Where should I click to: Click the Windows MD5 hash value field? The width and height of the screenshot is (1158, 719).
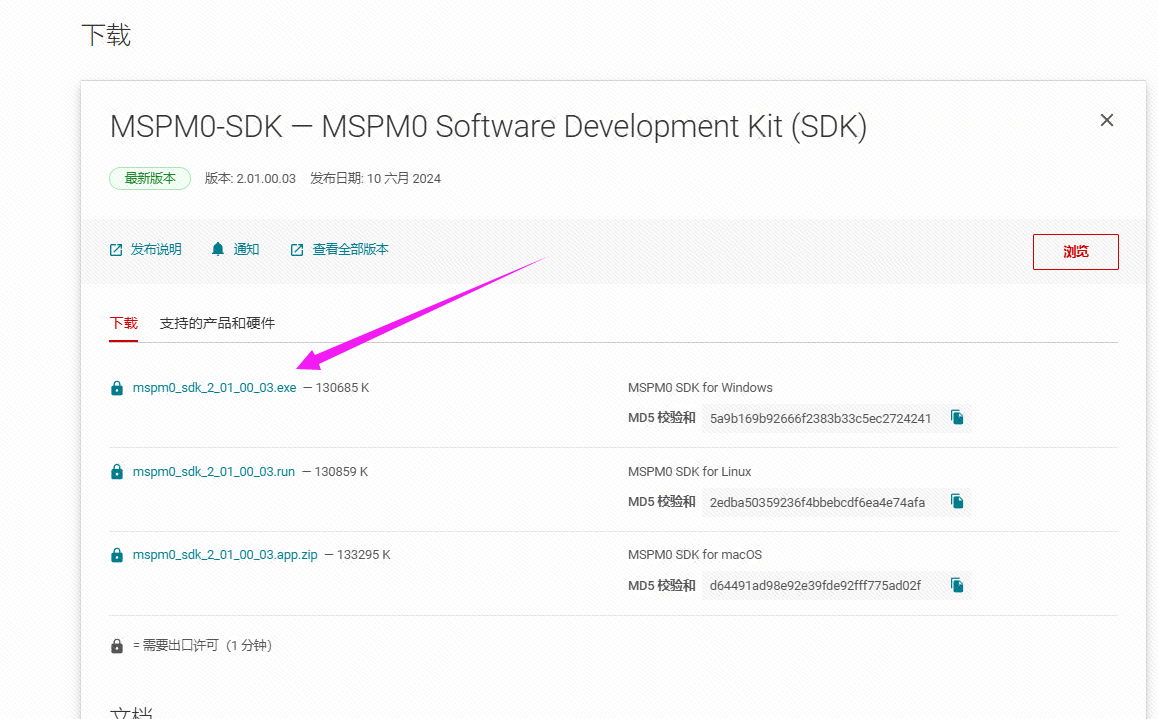click(820, 418)
